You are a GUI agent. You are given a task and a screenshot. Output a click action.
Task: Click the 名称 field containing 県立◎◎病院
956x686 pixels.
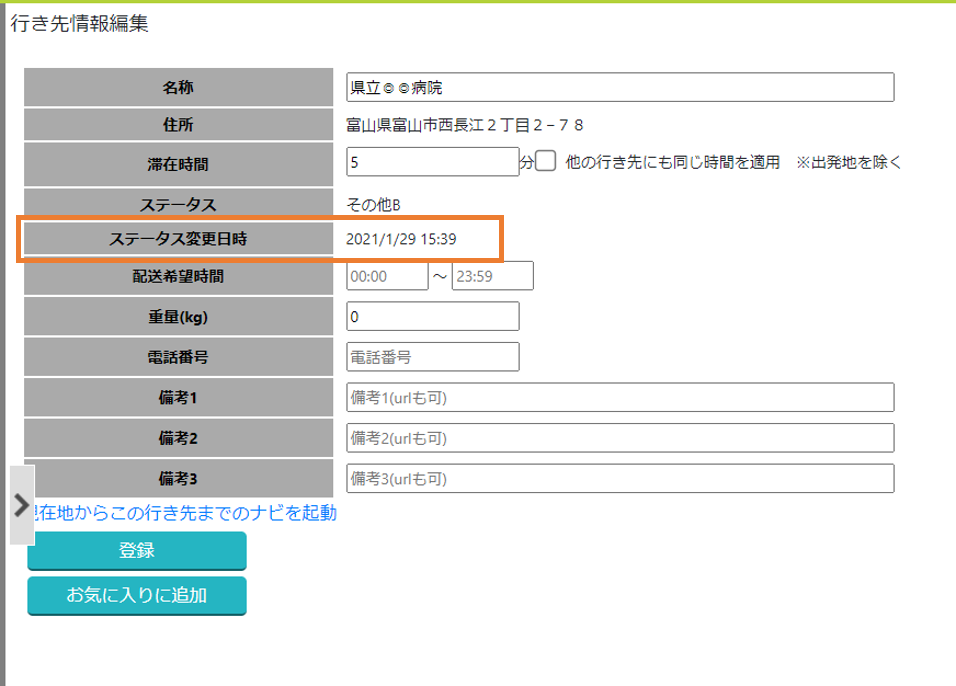tap(619, 87)
